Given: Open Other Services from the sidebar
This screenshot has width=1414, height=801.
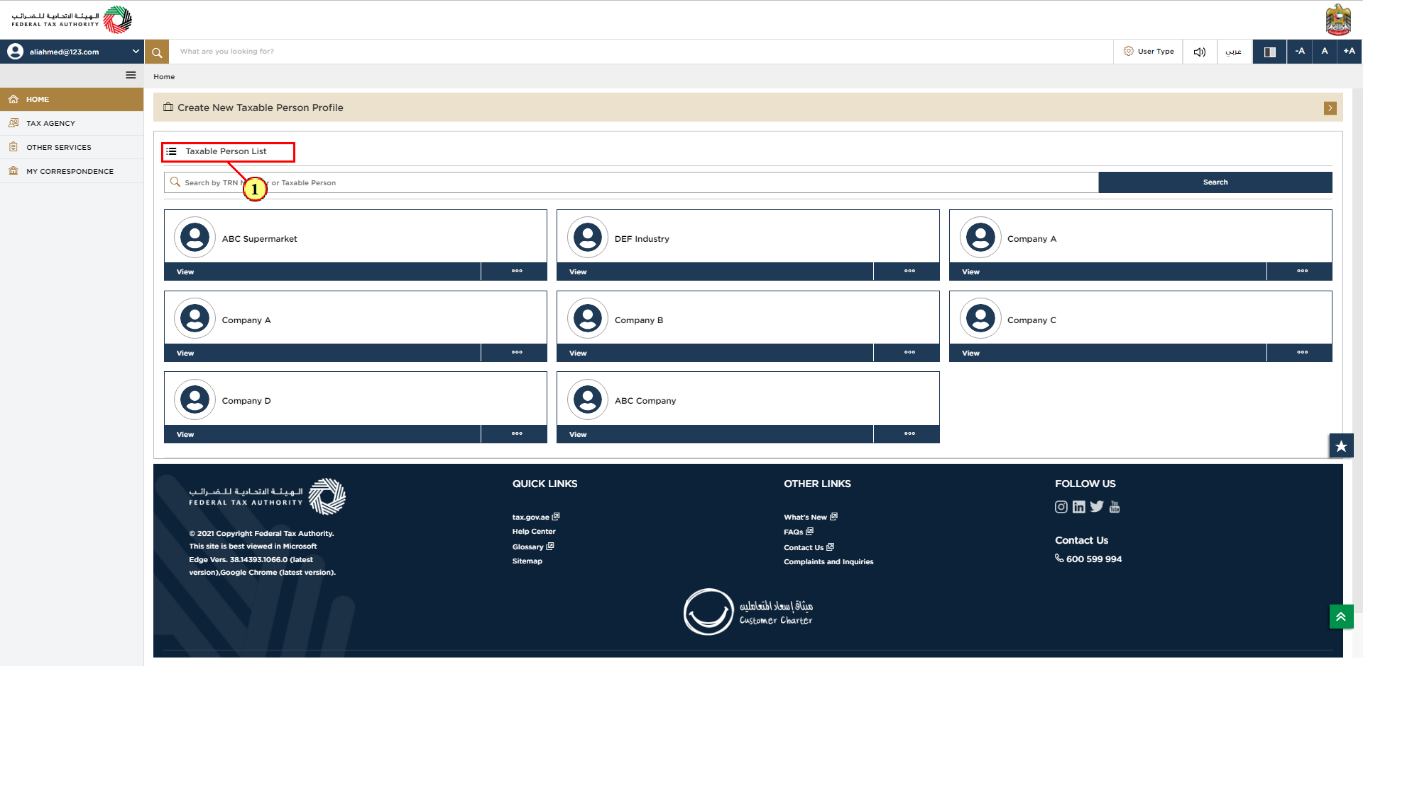Looking at the screenshot, I should [72, 147].
